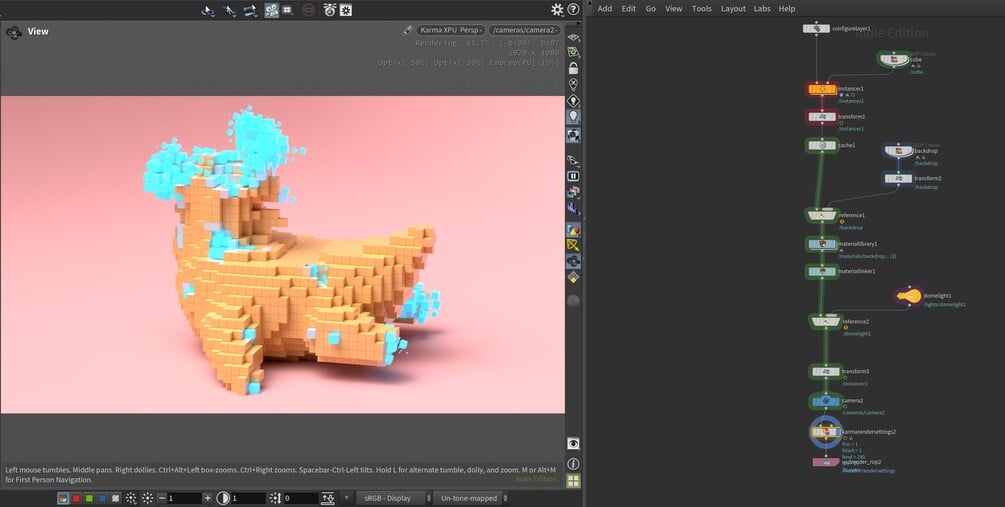The image size is (1005, 507).
Task: Toggle the camera lock padlock icon
Action: (574, 68)
